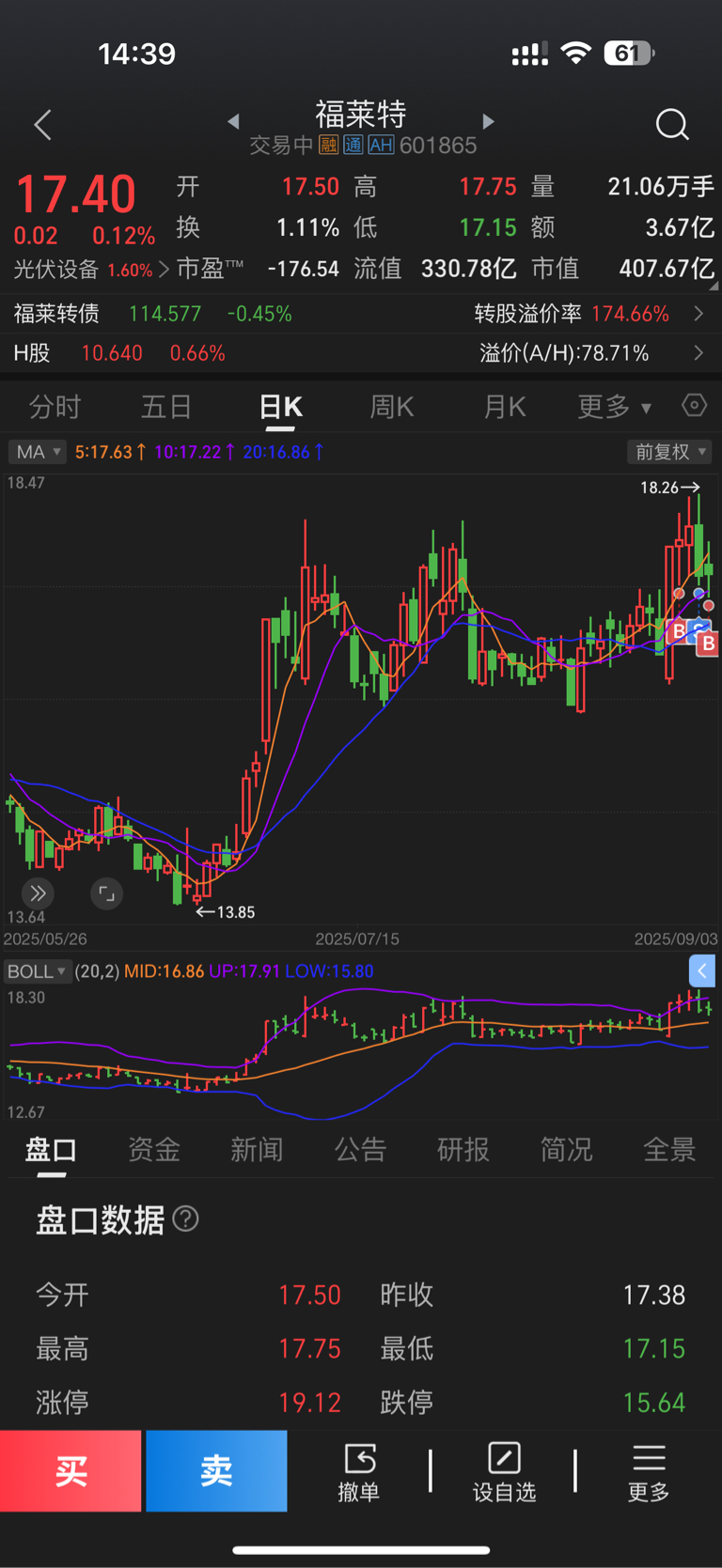The width and height of the screenshot is (722, 1568).
Task: Open the 前复权 adjustment dropdown
Action: (669, 452)
